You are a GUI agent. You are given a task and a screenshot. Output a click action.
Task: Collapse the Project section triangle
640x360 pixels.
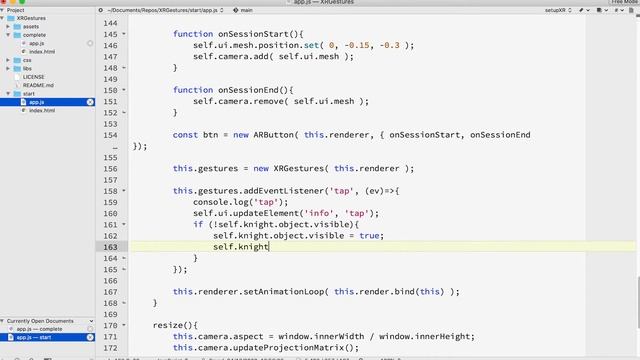click(2, 10)
